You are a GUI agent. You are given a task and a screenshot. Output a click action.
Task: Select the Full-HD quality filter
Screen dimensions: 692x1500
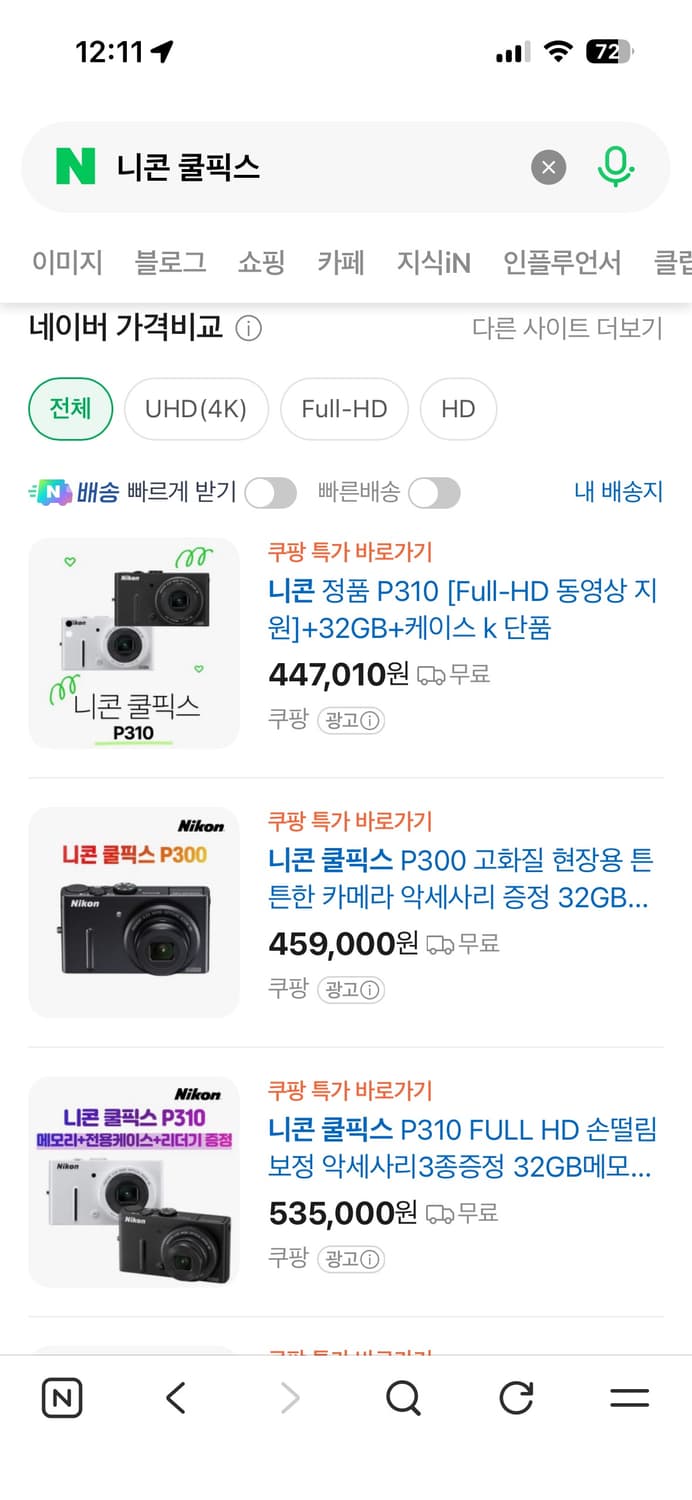(345, 409)
